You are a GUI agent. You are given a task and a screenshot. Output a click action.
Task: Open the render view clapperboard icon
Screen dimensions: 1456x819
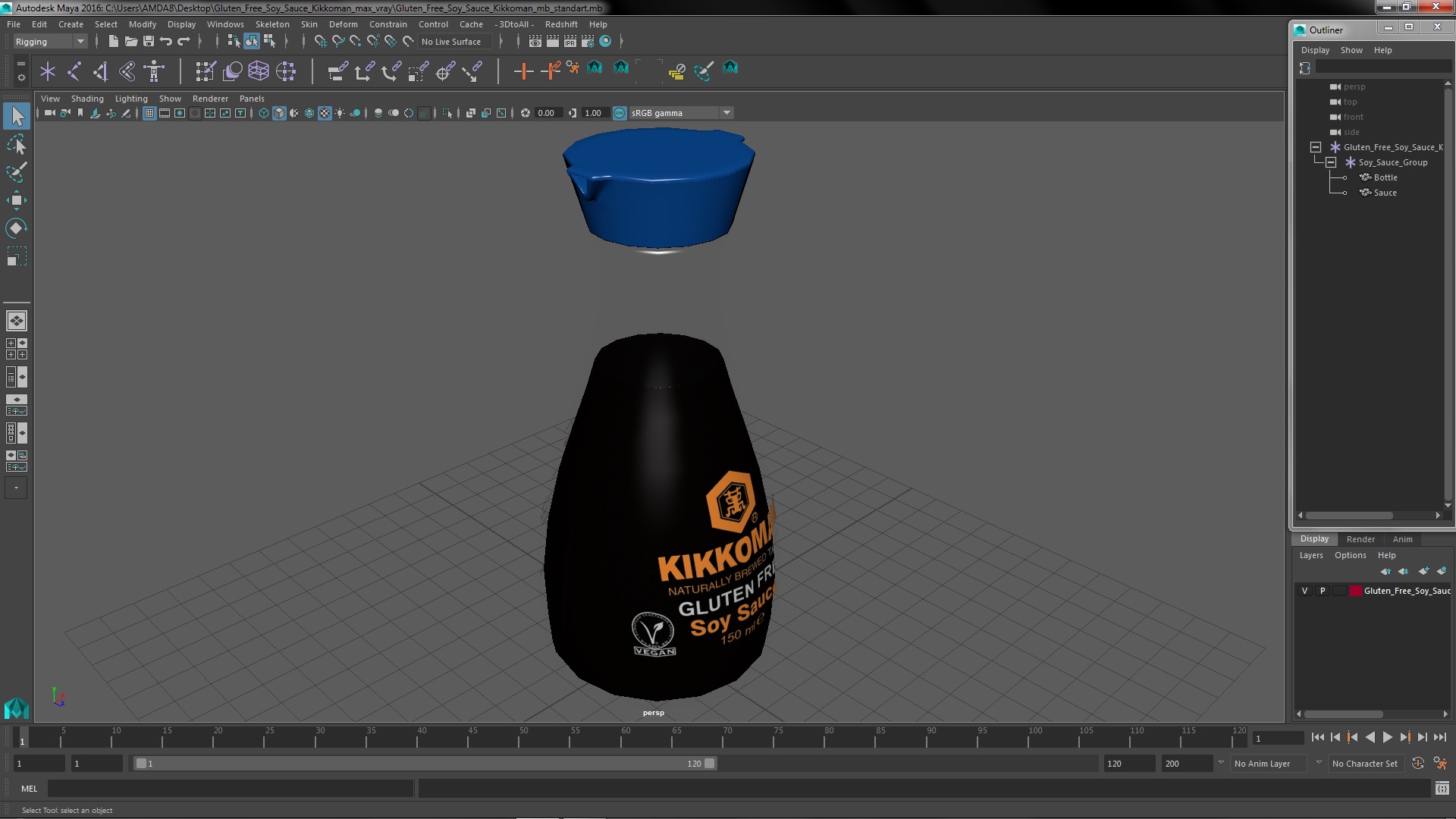coord(535,42)
